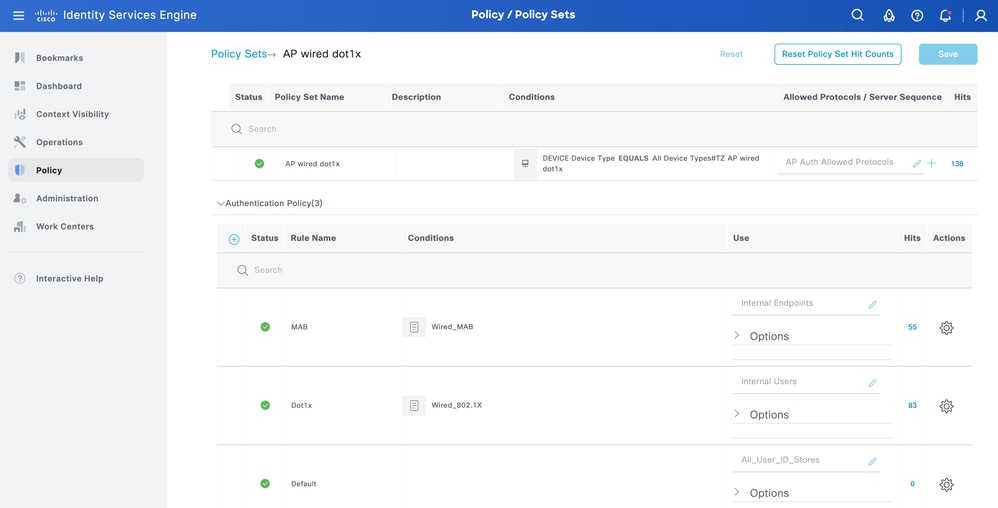Open Interactive Help in the sidebar
The image size is (998, 508).
point(76,278)
